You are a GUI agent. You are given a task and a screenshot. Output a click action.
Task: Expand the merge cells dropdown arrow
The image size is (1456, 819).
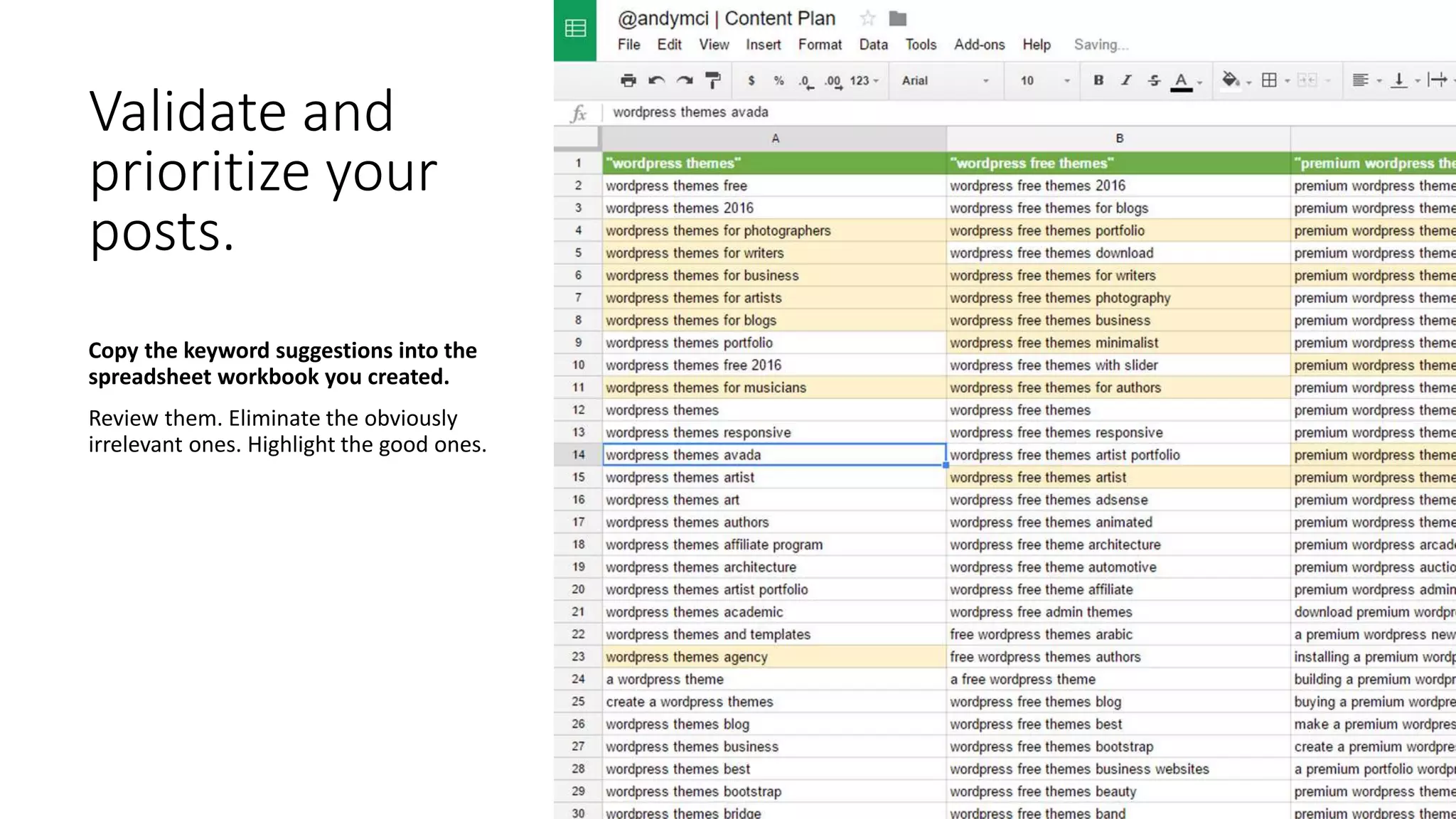coord(1327,81)
